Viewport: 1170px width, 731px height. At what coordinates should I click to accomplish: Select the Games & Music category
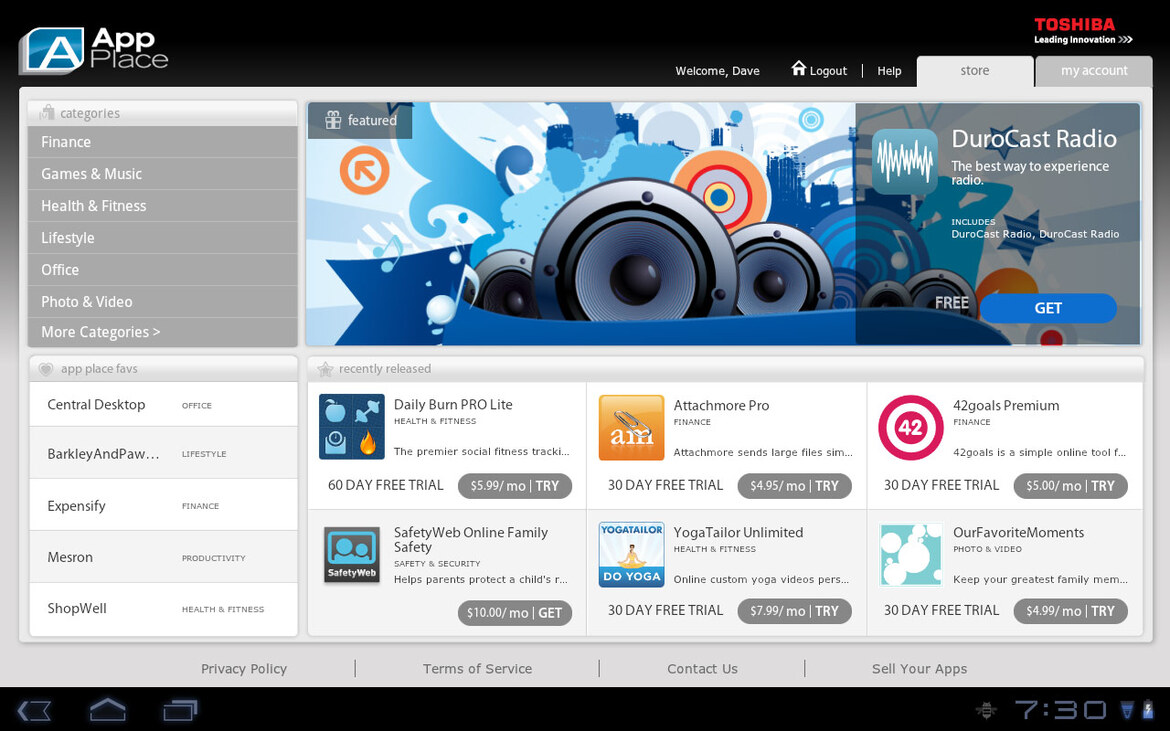pyautogui.click(x=163, y=174)
